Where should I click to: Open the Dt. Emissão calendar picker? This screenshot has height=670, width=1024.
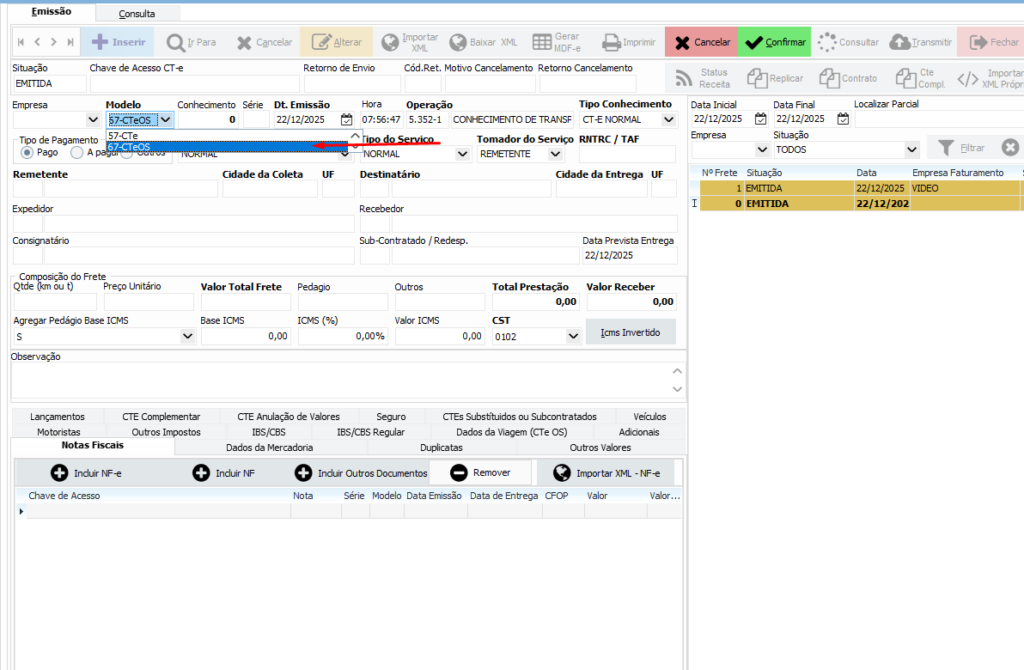click(346, 120)
